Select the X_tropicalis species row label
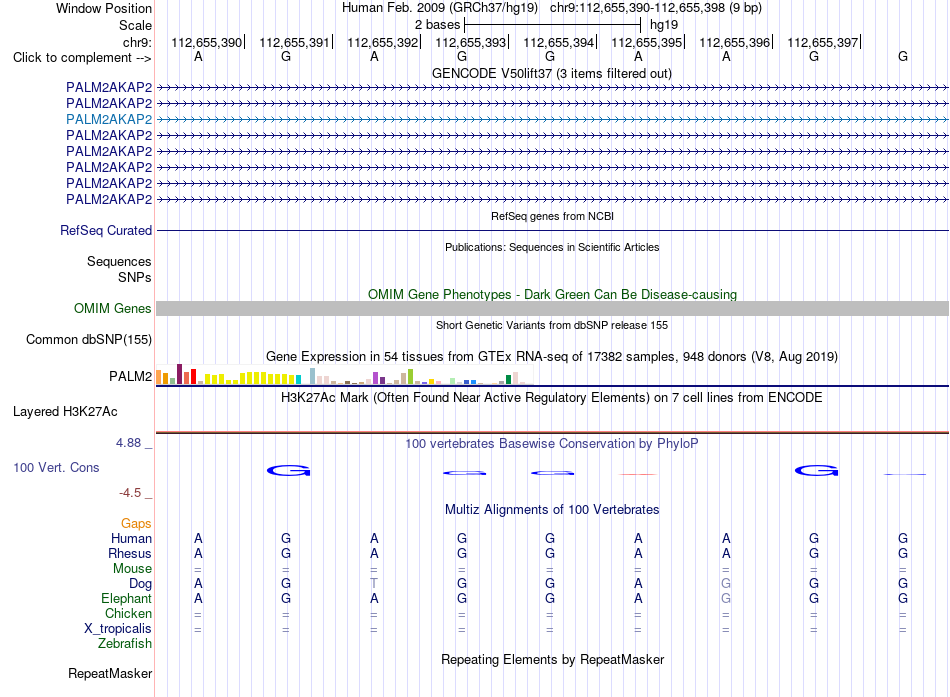This screenshot has height=697, width=950. coord(118,629)
